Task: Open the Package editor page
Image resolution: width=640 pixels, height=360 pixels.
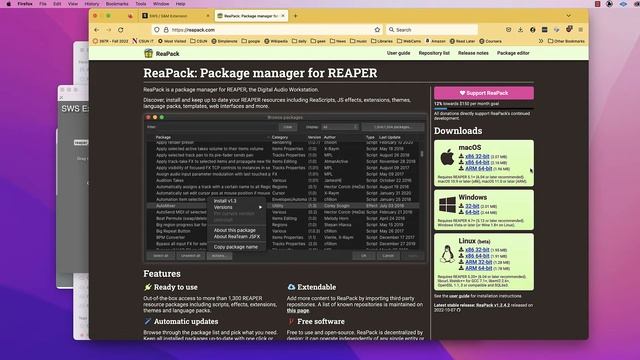Action: tap(513, 53)
